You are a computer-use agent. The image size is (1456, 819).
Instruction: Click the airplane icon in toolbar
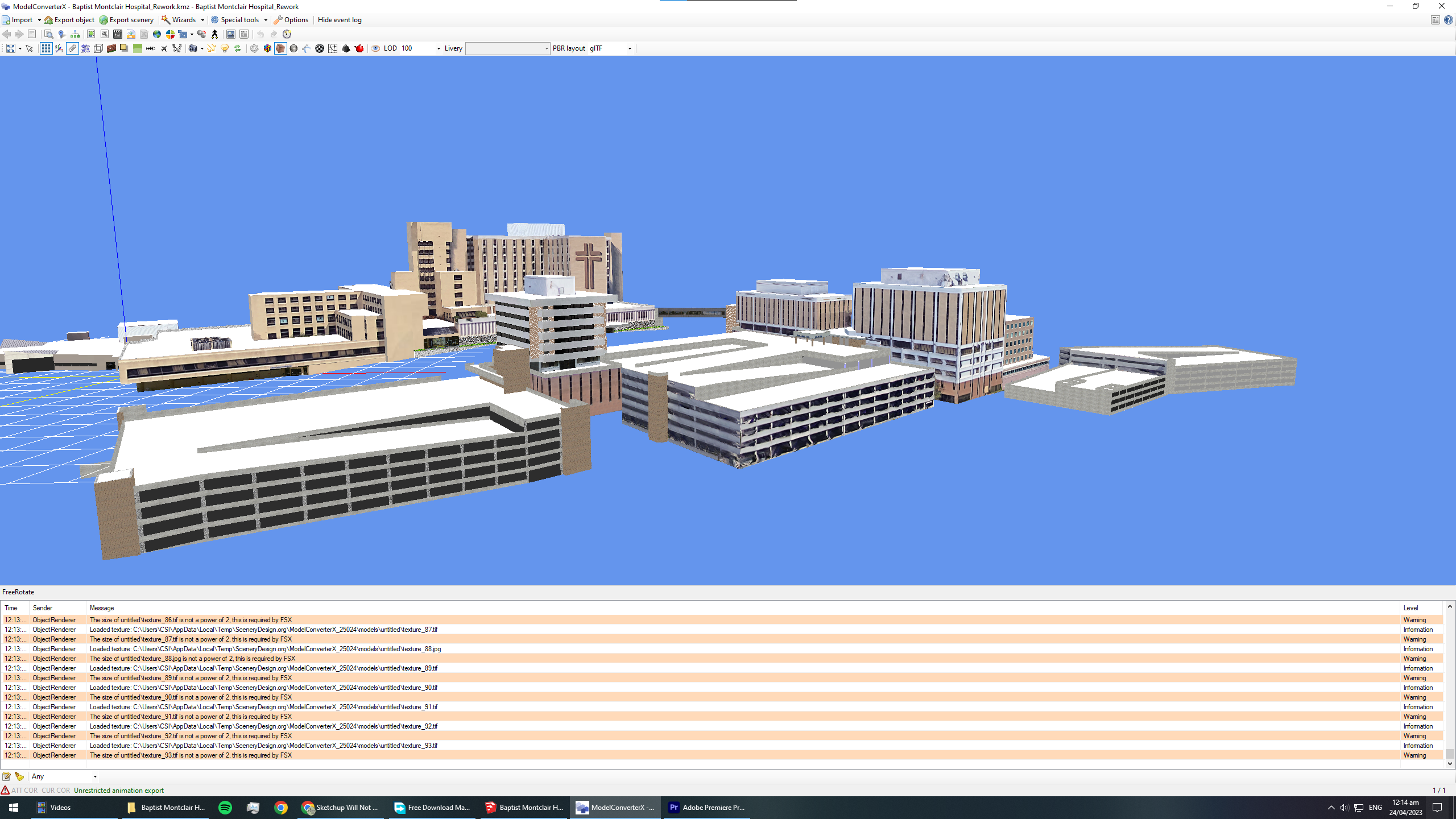[x=164, y=48]
